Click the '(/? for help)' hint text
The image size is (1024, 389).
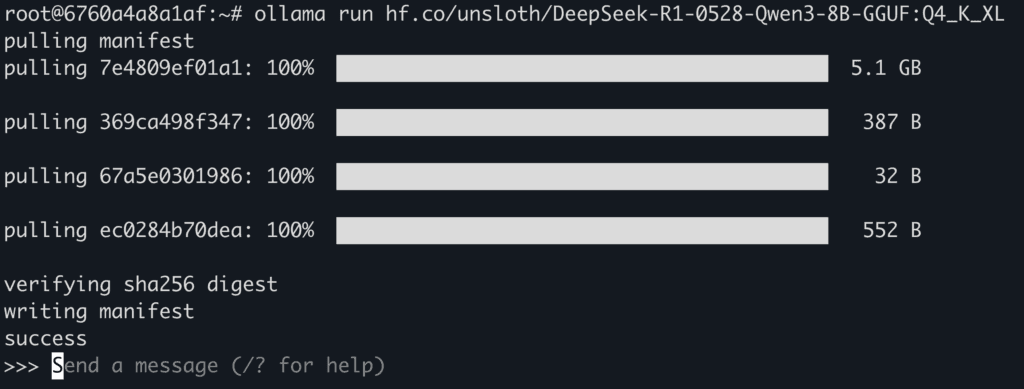coord(309,366)
